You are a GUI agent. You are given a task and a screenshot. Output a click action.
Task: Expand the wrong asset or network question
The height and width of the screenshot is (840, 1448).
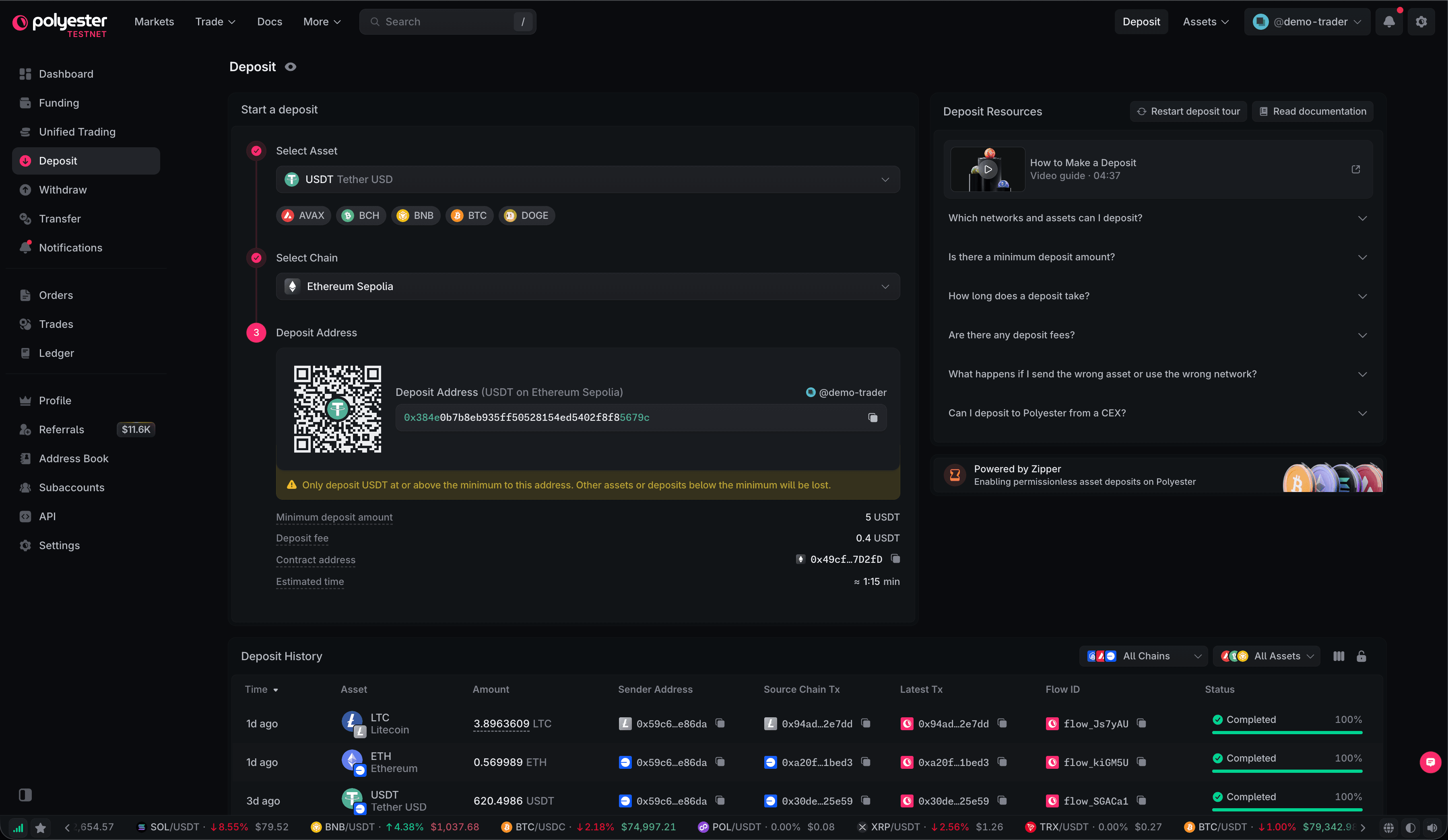pyautogui.click(x=1157, y=375)
